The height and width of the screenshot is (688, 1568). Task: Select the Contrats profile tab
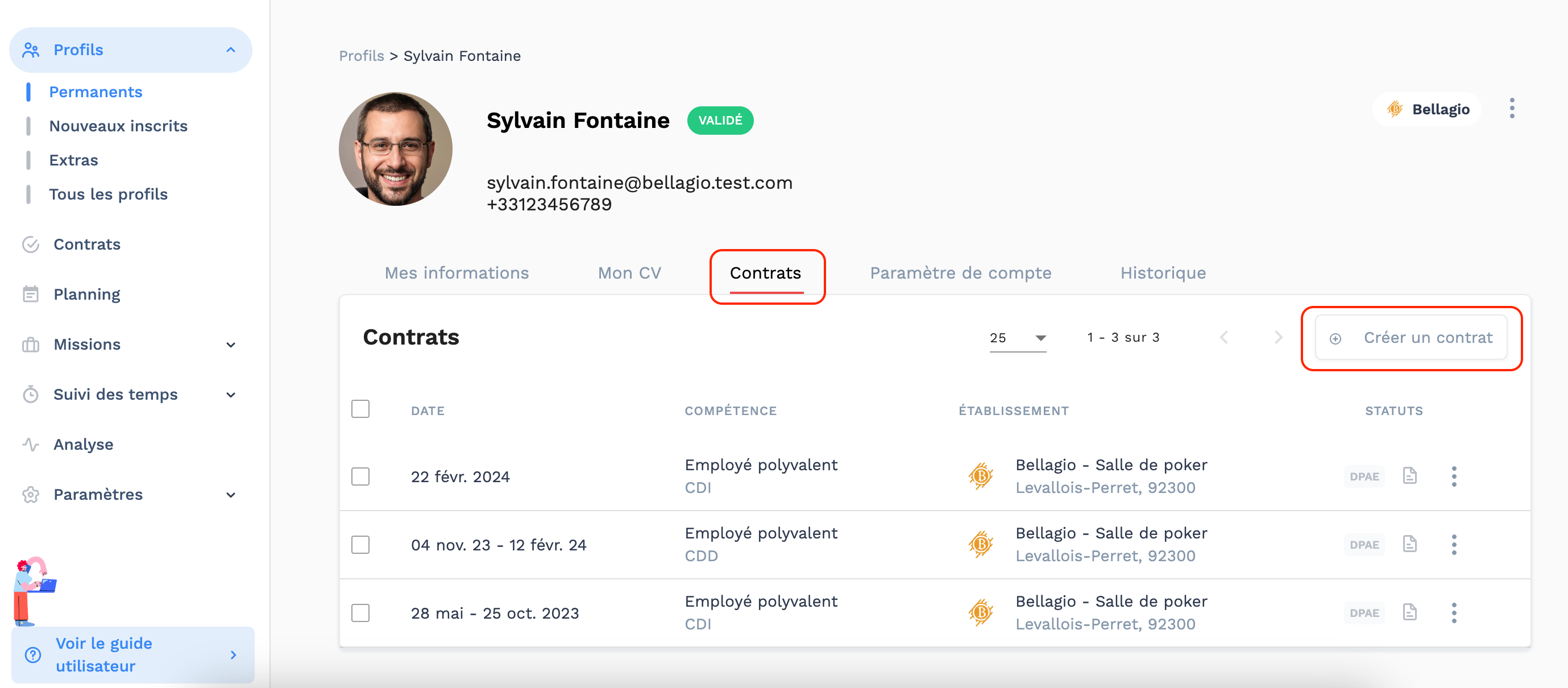[766, 273]
